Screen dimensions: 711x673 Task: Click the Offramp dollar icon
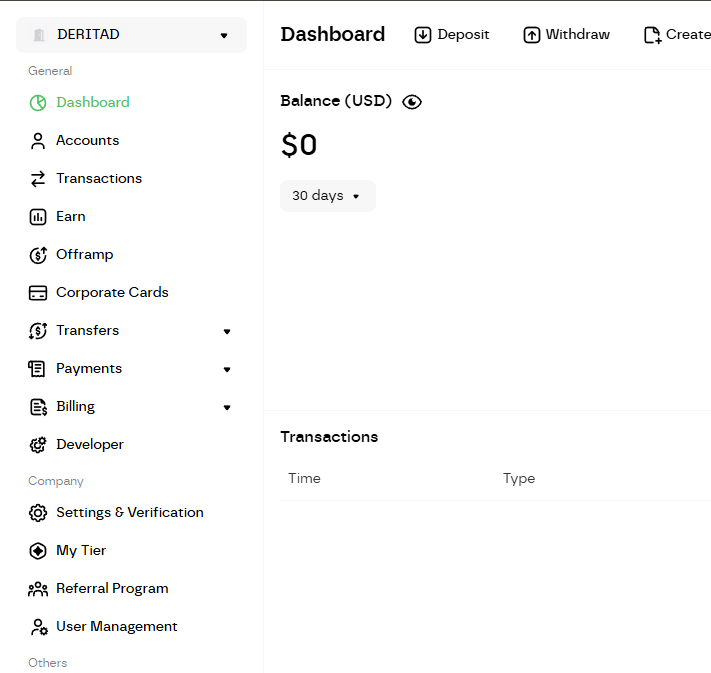38,255
